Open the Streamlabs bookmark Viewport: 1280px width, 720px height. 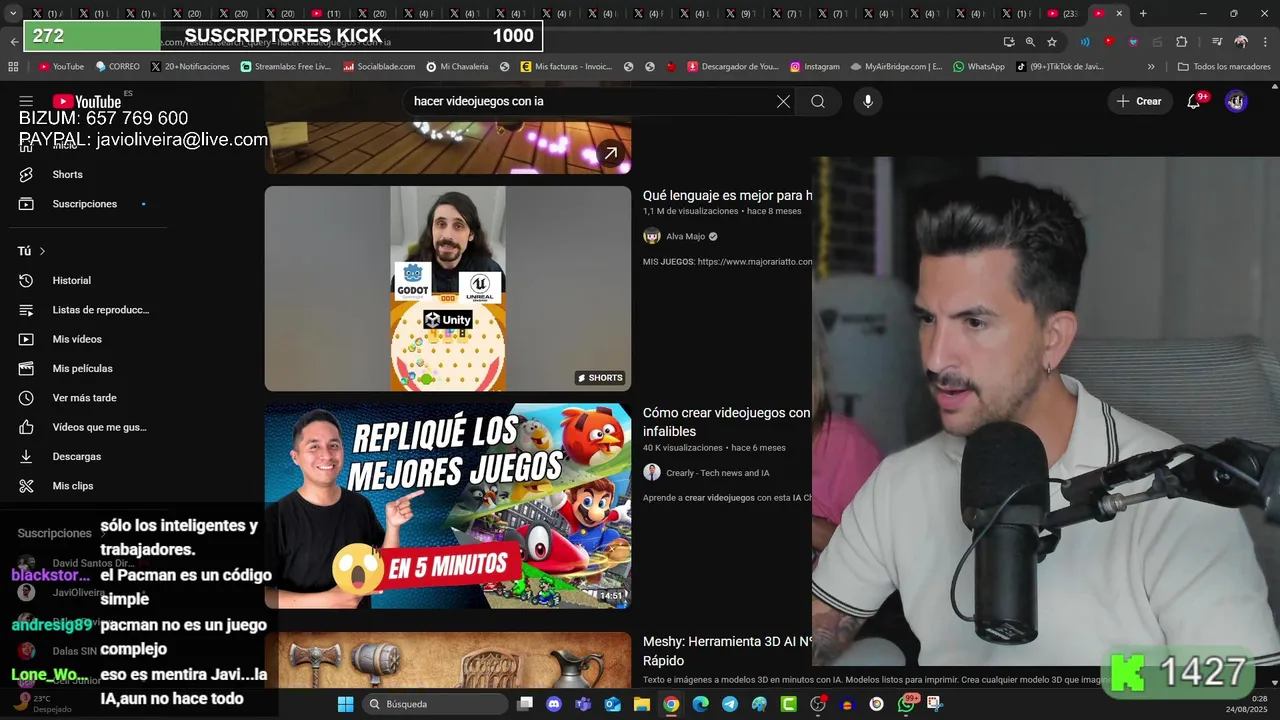click(285, 67)
